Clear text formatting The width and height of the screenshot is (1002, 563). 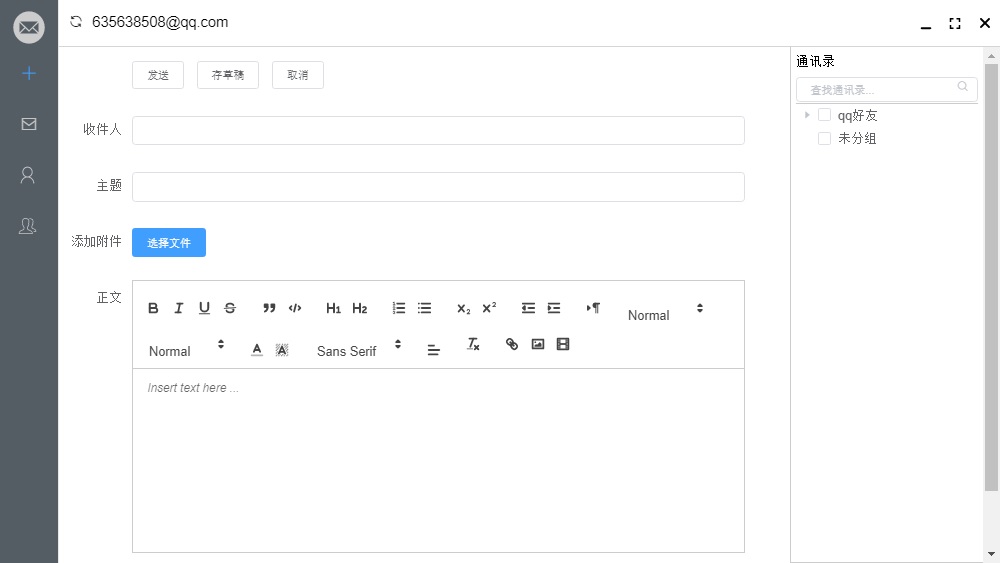point(473,344)
